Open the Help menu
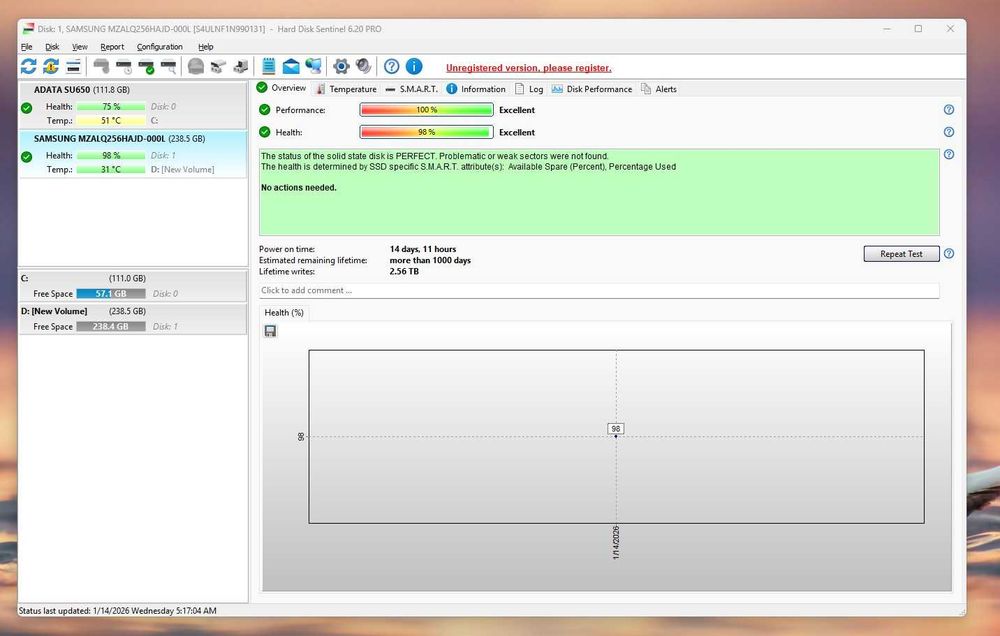Image resolution: width=1000 pixels, height=636 pixels. [x=205, y=47]
